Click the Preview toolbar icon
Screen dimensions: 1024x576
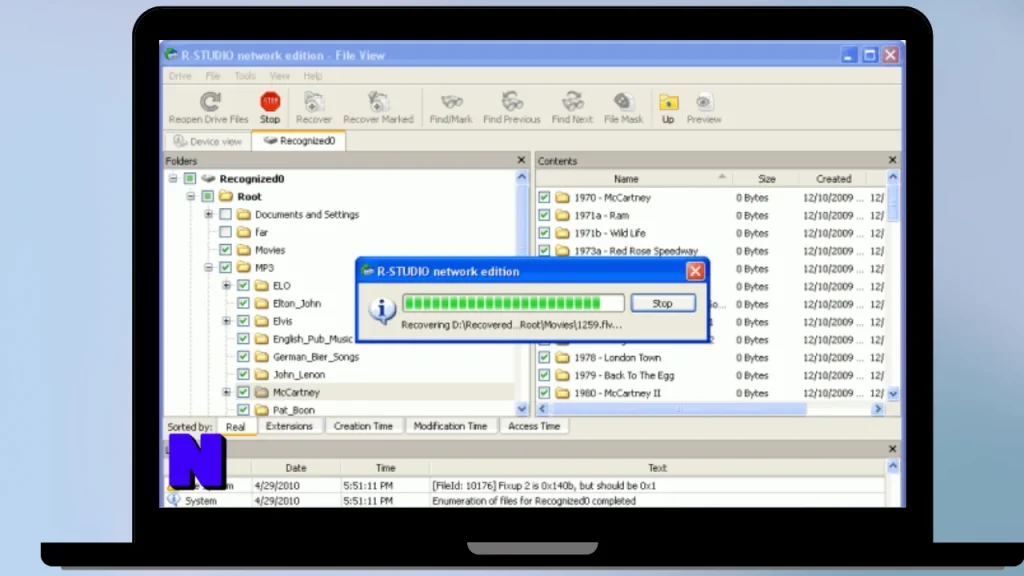coord(703,102)
